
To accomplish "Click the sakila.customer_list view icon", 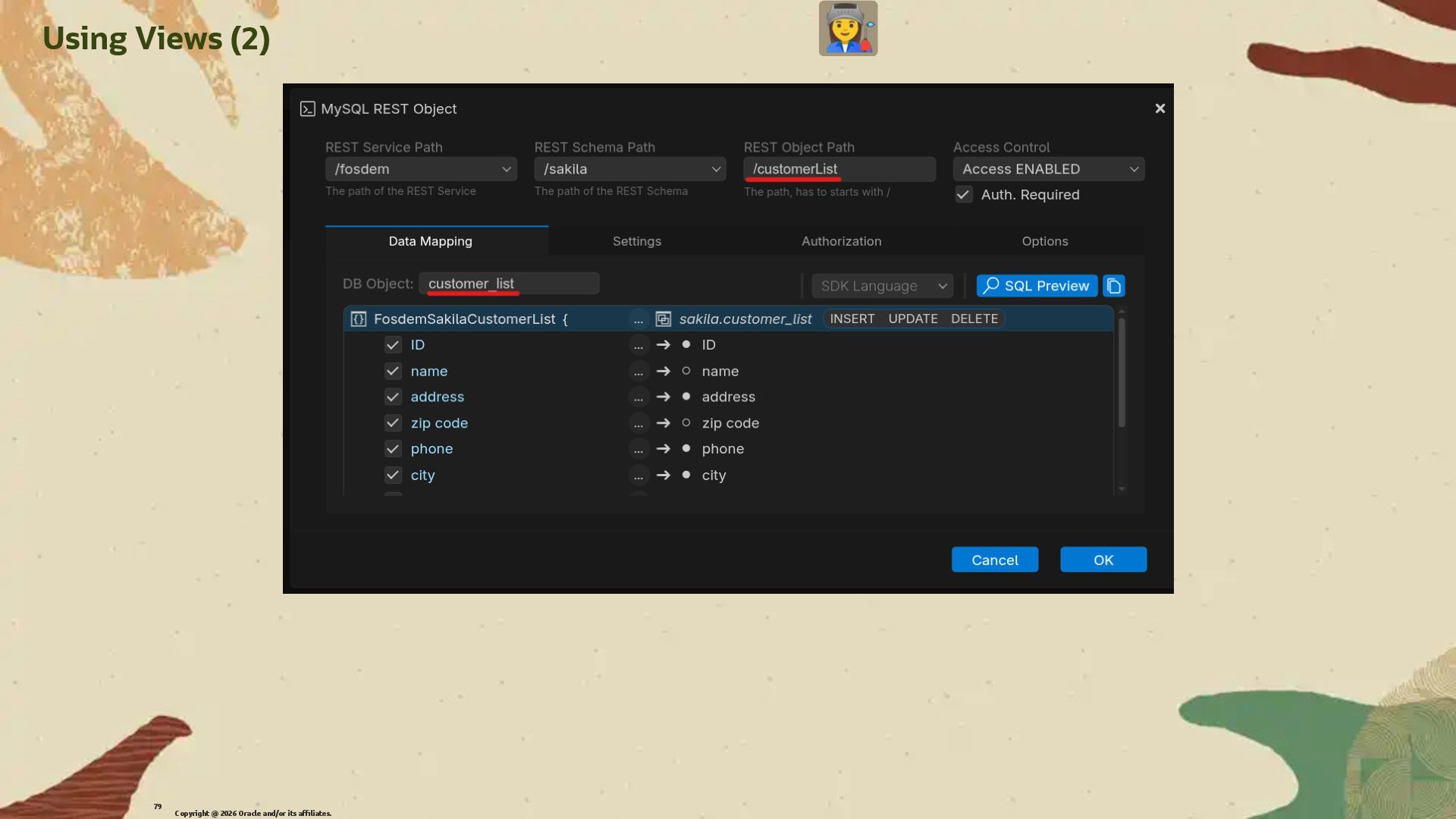I will point(663,319).
